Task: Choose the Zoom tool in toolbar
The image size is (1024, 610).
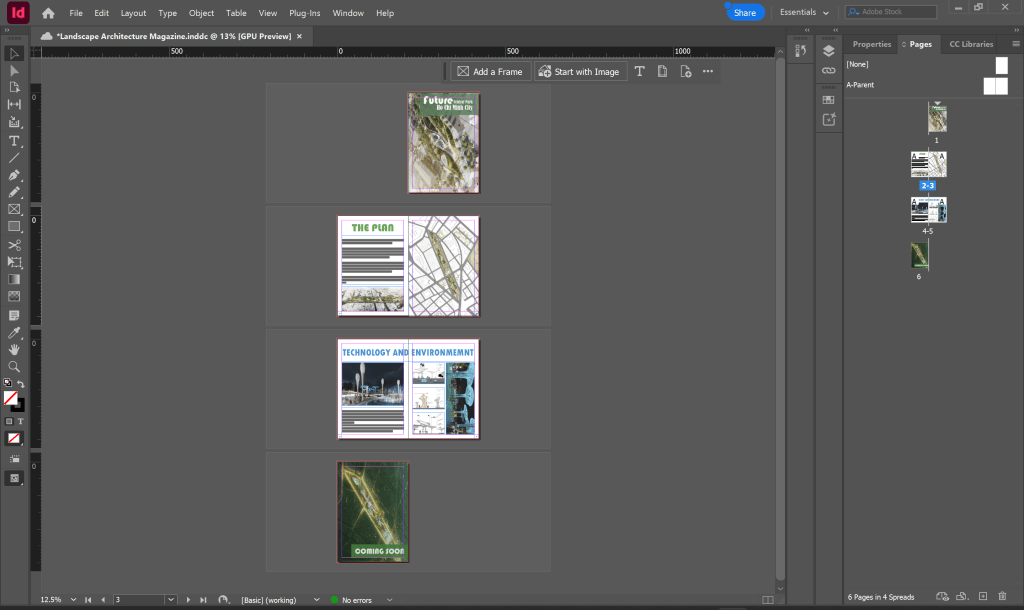Action: point(14,366)
